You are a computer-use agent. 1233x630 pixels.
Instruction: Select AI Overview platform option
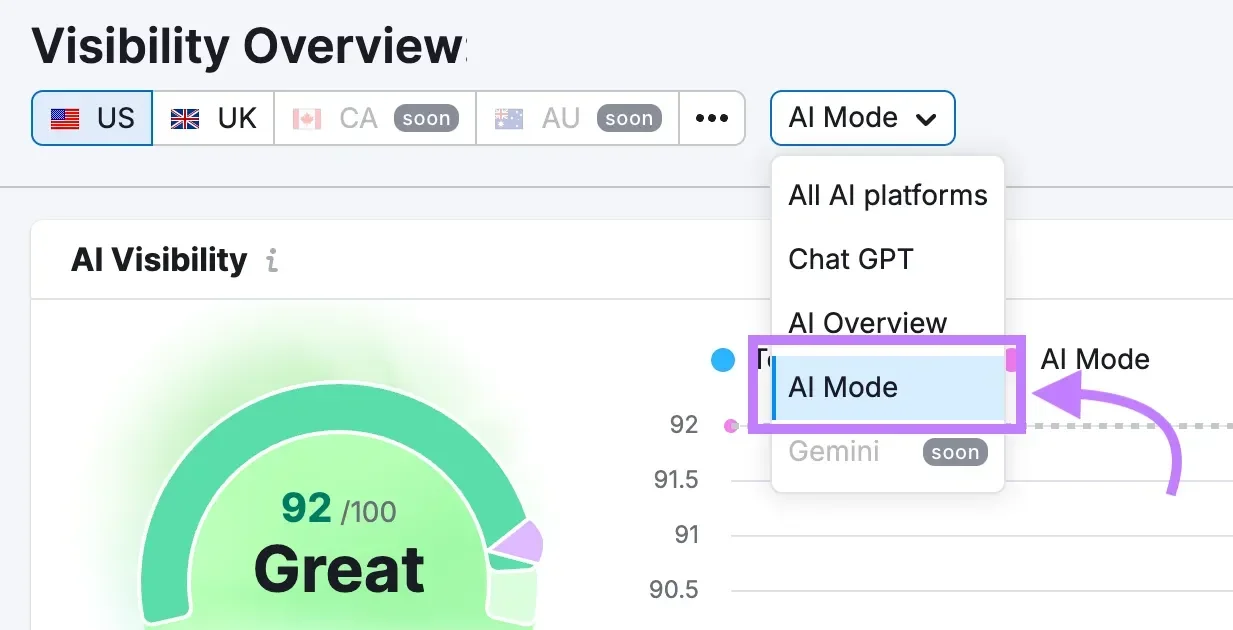[x=867, y=322]
